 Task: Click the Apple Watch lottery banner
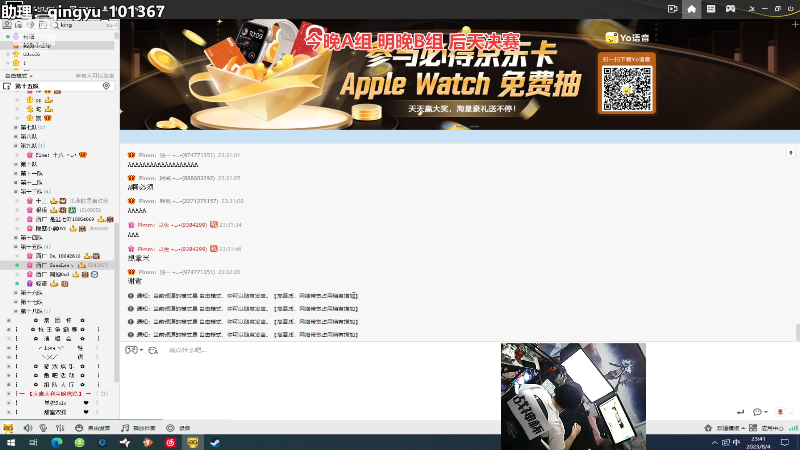click(x=460, y=74)
